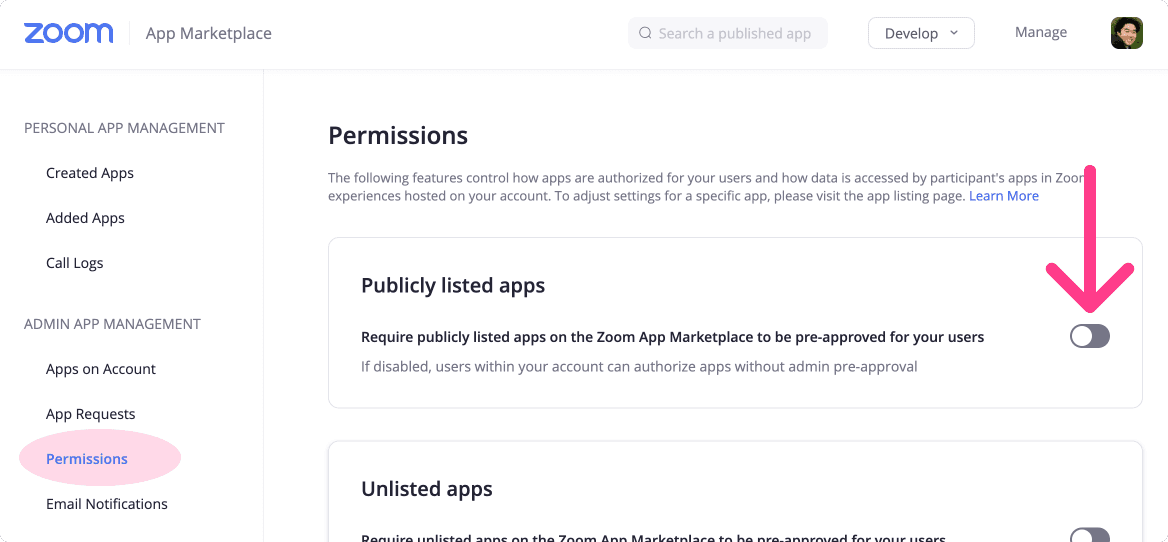Click the Publicly listed apps heading
The width and height of the screenshot is (1168, 542).
pyautogui.click(x=453, y=285)
